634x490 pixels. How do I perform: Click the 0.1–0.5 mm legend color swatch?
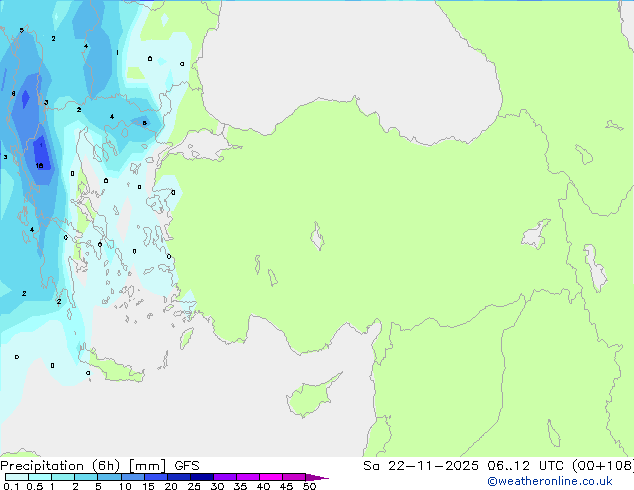click(x=17, y=477)
